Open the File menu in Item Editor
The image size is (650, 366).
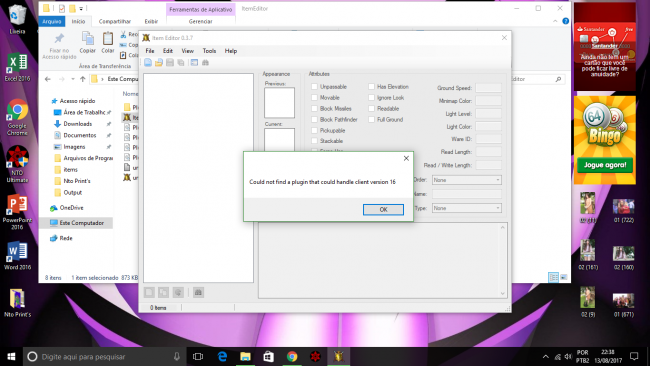(x=150, y=51)
